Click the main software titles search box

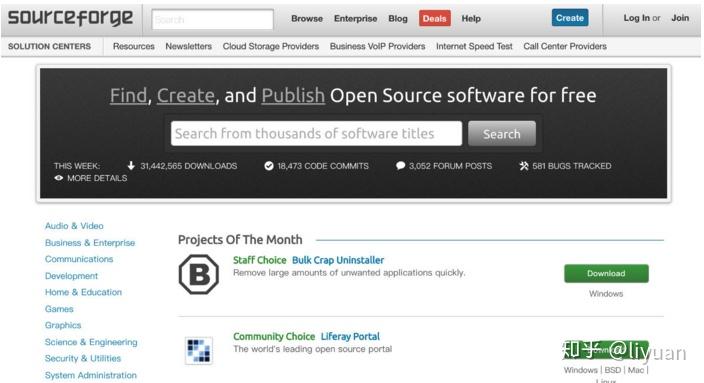click(316, 133)
